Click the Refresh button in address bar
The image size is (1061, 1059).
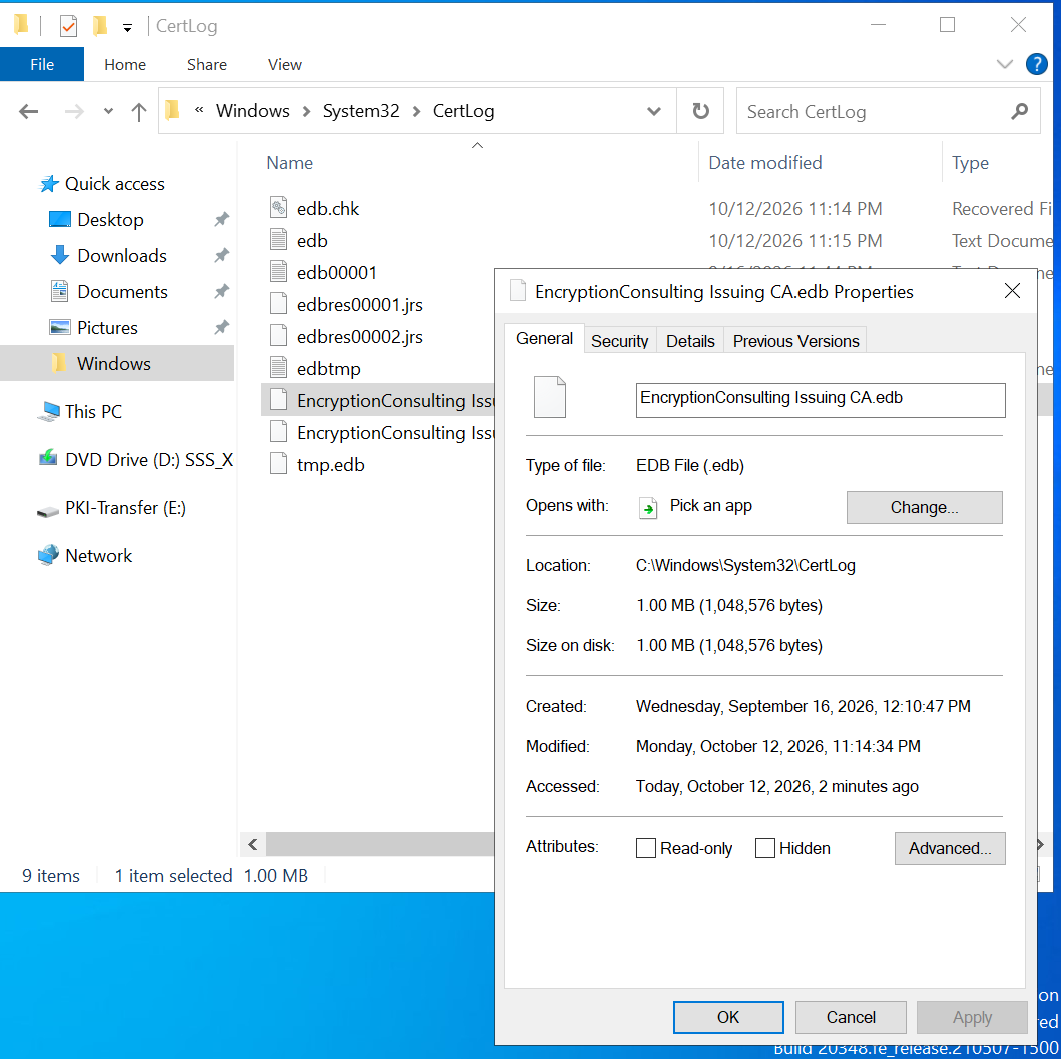pyautogui.click(x=700, y=111)
